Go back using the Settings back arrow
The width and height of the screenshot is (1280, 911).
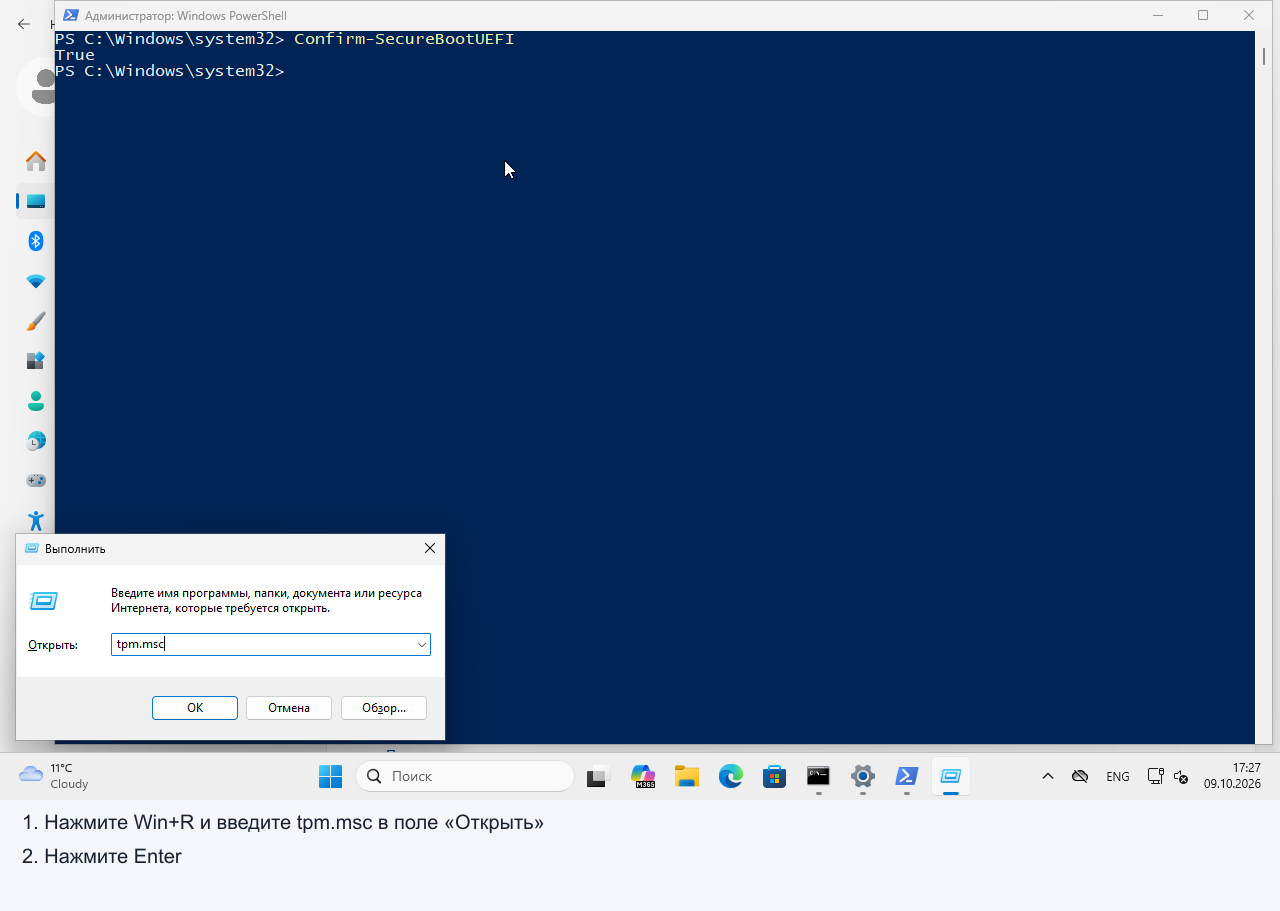(24, 24)
